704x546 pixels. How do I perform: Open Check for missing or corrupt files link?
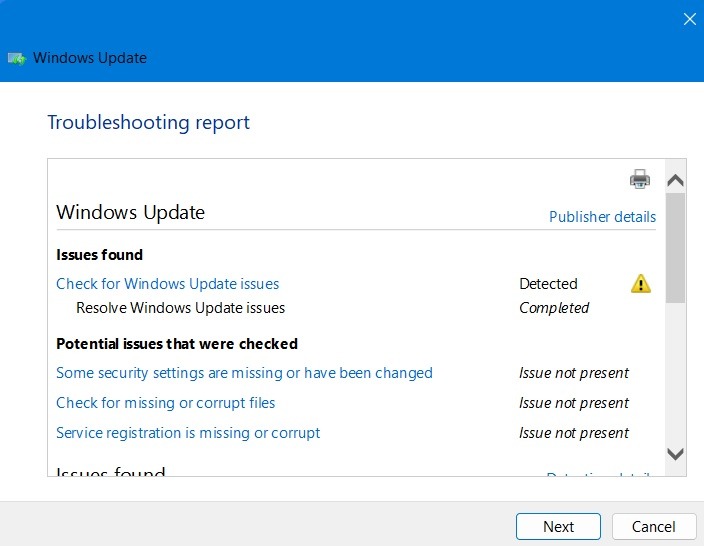pyautogui.click(x=166, y=403)
